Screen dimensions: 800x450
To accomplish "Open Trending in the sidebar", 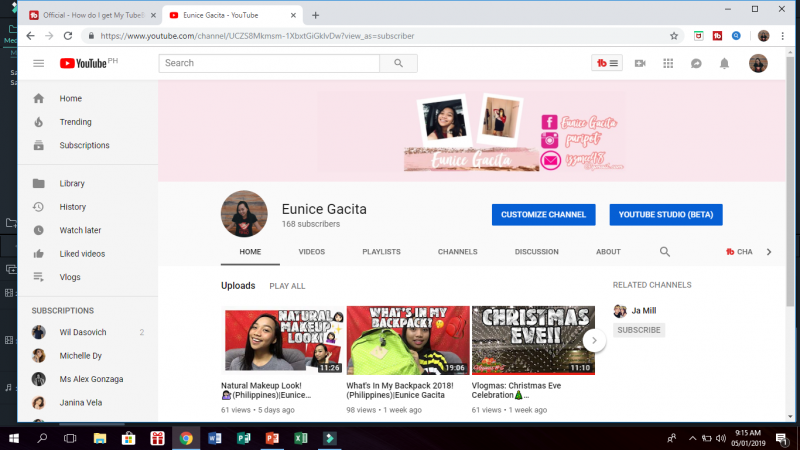I will pyautogui.click(x=75, y=122).
